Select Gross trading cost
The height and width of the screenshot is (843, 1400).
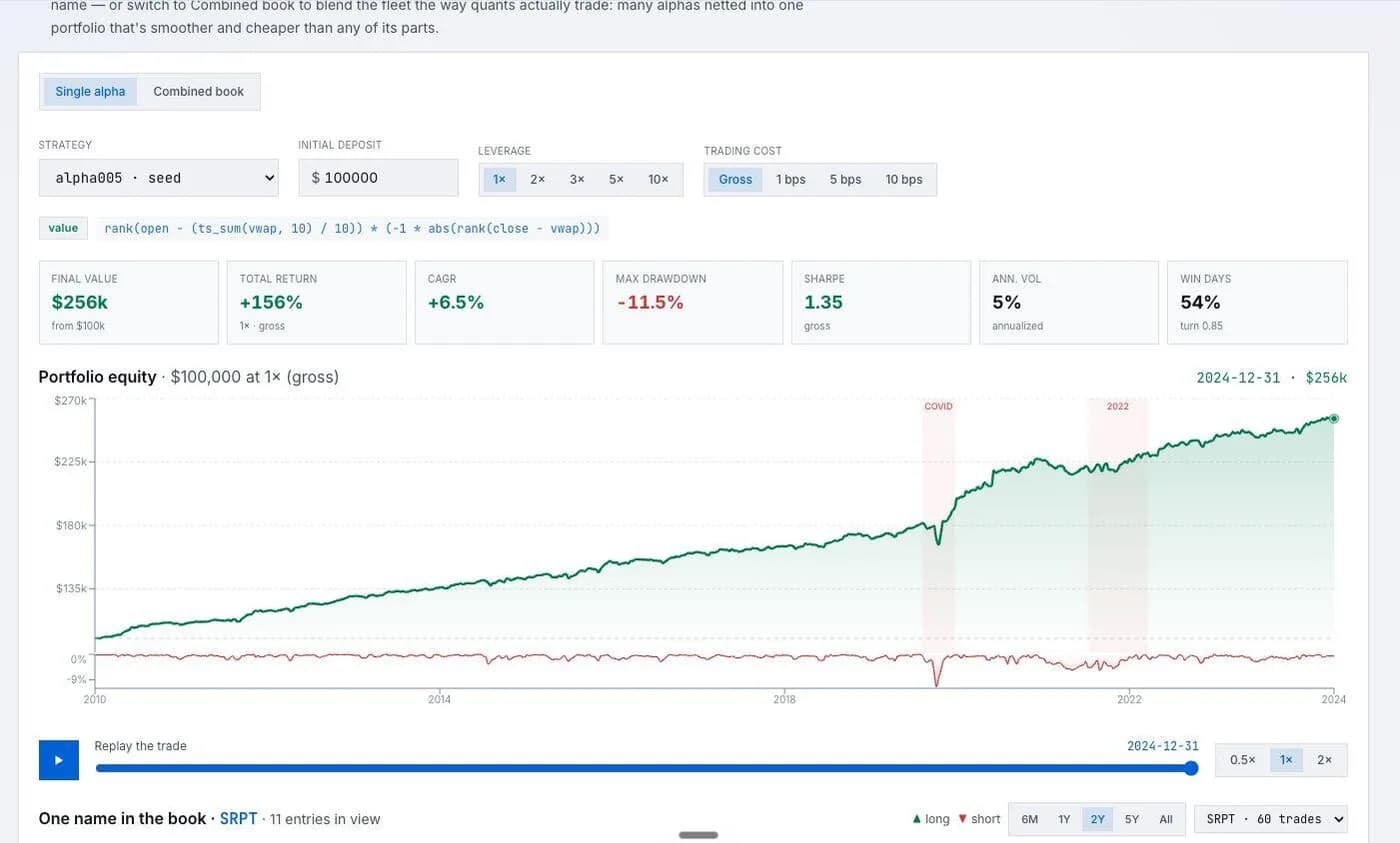coord(735,179)
